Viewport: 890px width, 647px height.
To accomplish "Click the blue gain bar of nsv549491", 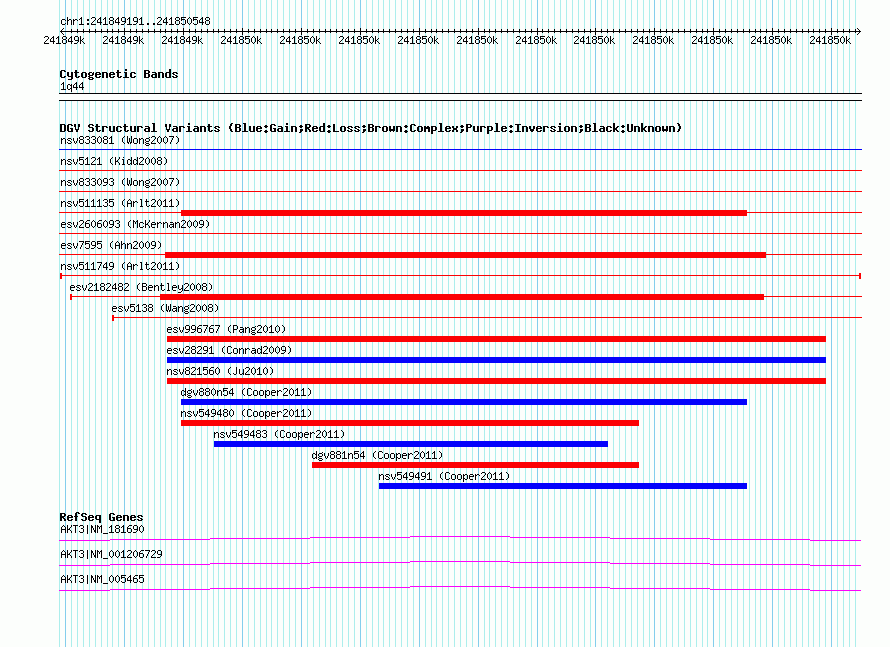I will pyautogui.click(x=563, y=486).
